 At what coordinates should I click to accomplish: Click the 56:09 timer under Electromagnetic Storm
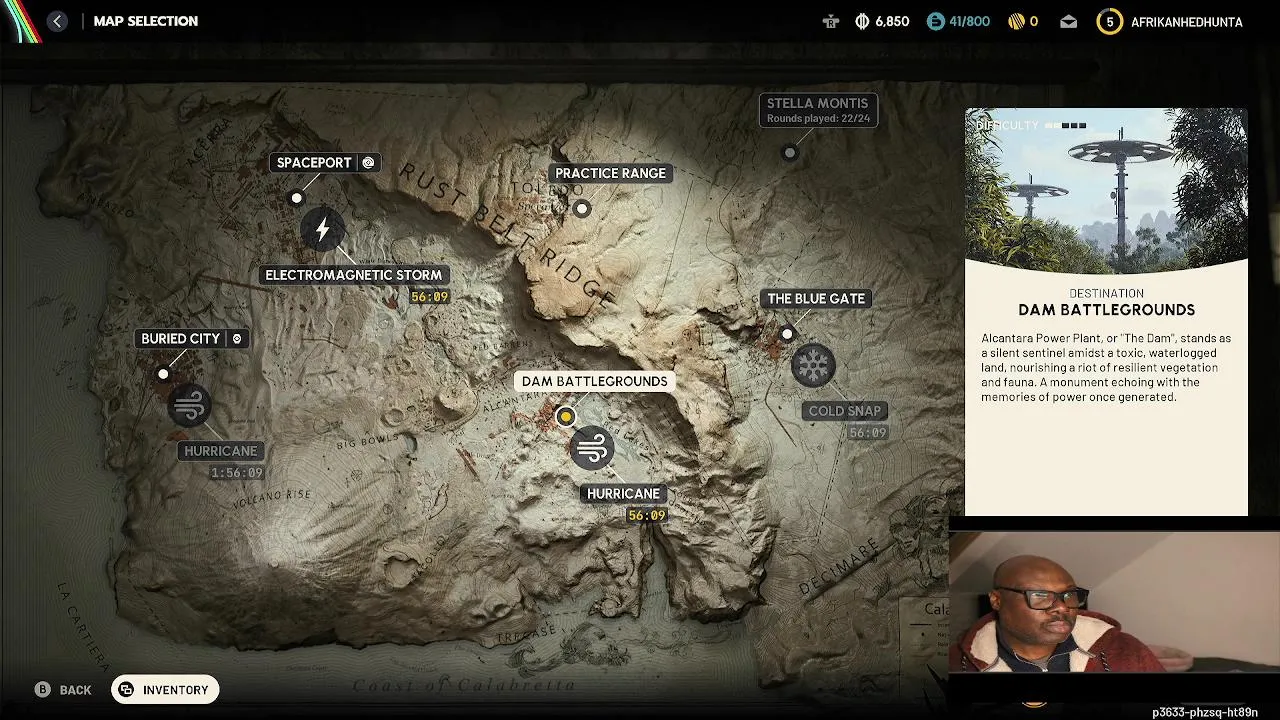pyautogui.click(x=430, y=297)
